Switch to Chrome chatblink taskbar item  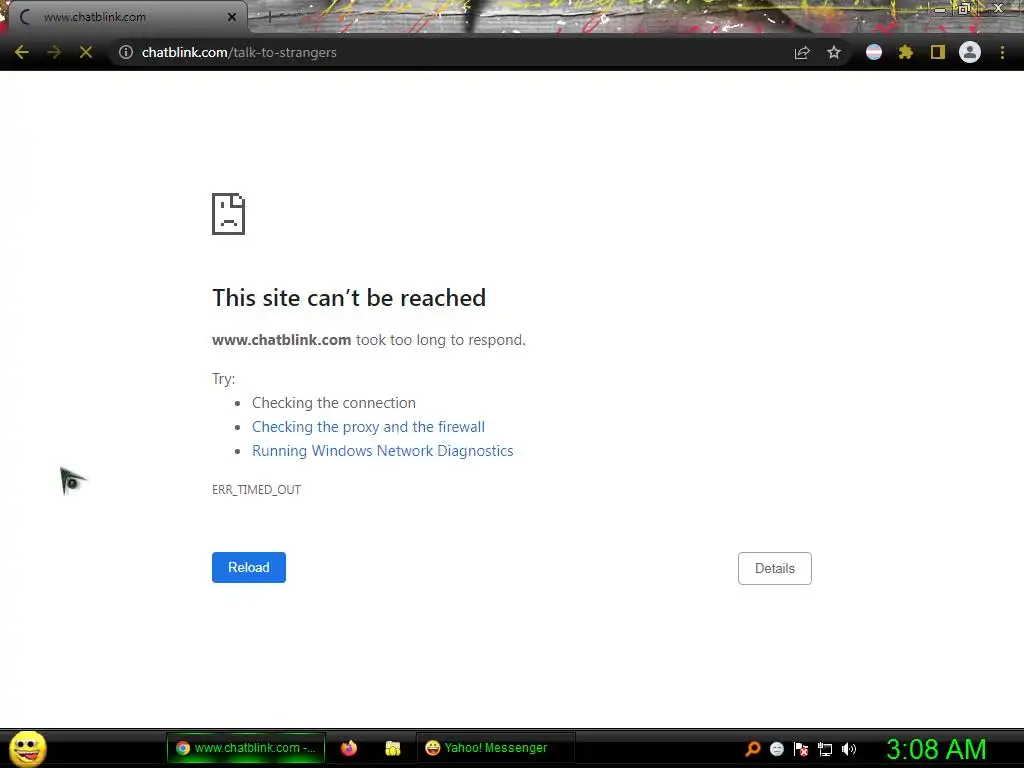coord(246,748)
